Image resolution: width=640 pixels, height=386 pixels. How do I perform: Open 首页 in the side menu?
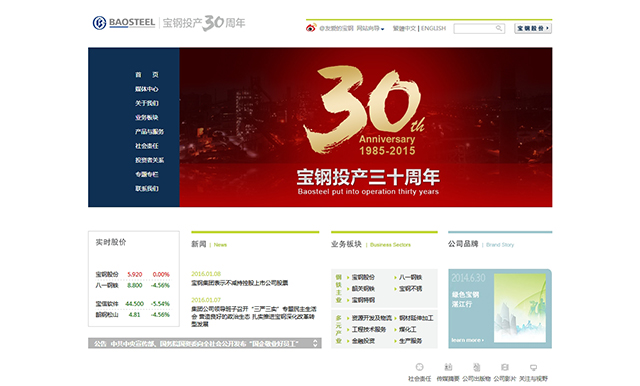pos(147,75)
